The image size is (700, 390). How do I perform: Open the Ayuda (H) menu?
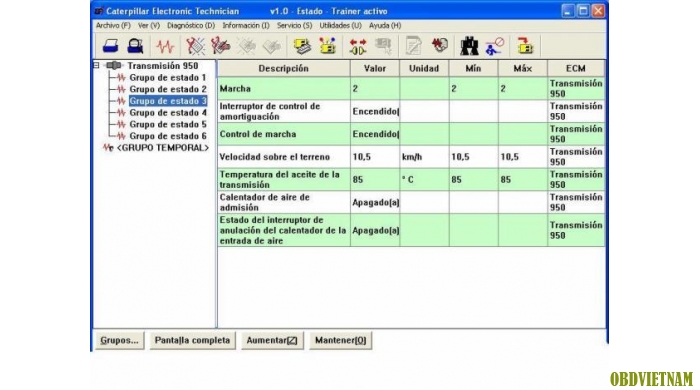[385, 25]
